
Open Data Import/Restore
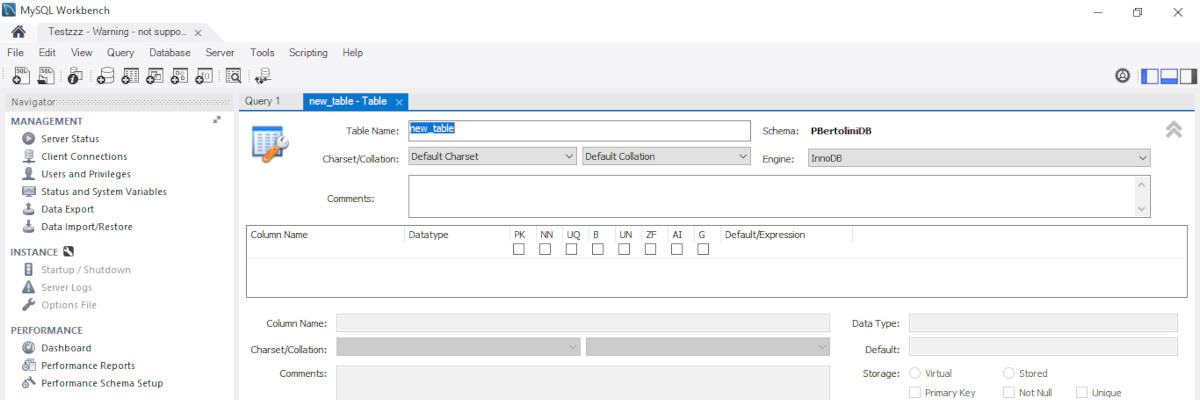point(86,227)
